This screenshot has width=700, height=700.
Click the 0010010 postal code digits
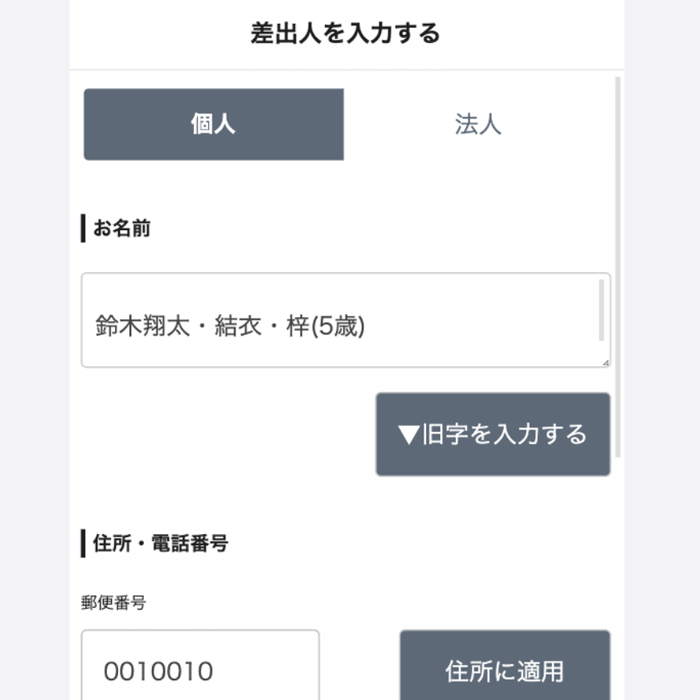point(158,671)
